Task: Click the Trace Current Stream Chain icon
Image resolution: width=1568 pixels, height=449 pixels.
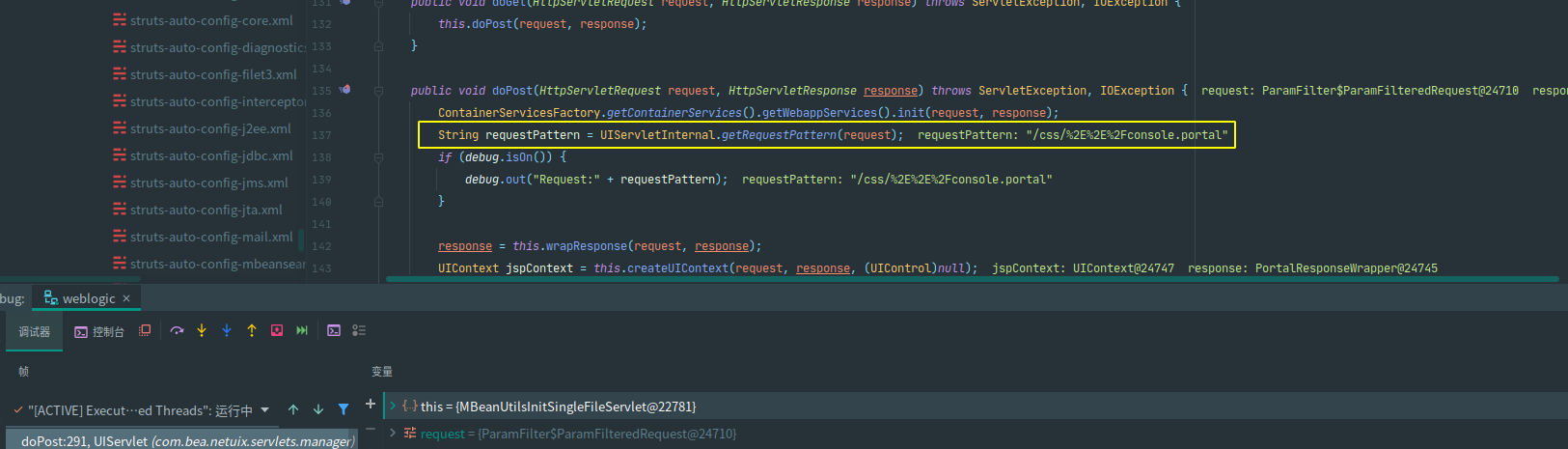Action: 359,330
